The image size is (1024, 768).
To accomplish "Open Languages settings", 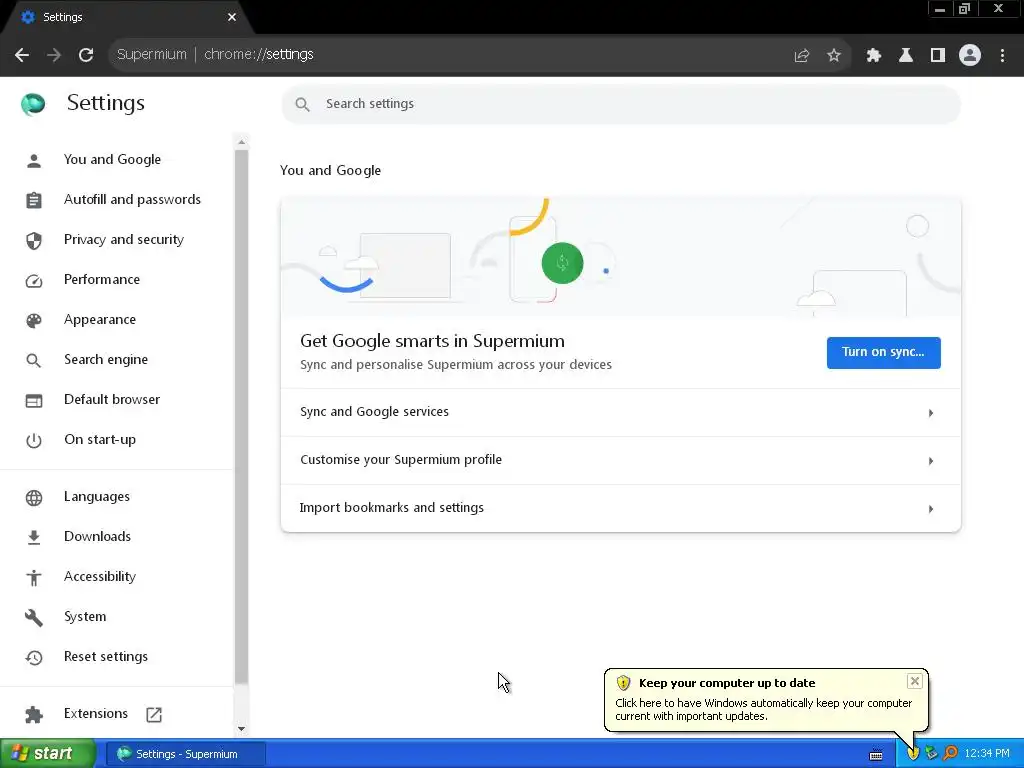I will pos(97,496).
